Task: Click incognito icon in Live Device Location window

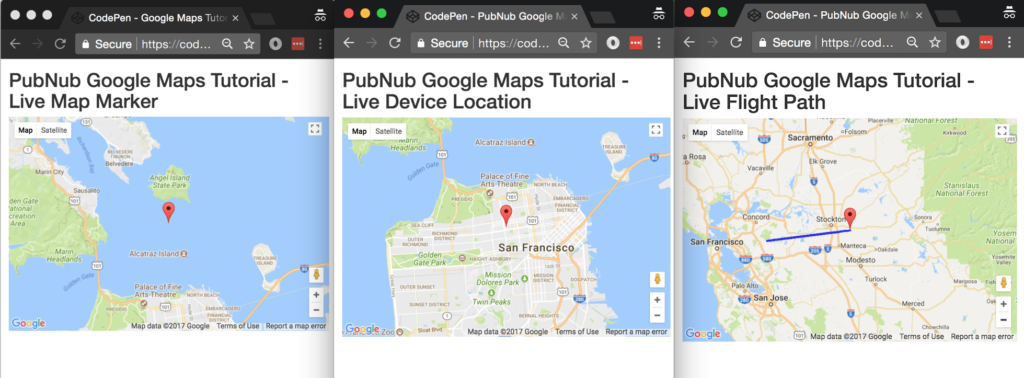Action: (658, 14)
